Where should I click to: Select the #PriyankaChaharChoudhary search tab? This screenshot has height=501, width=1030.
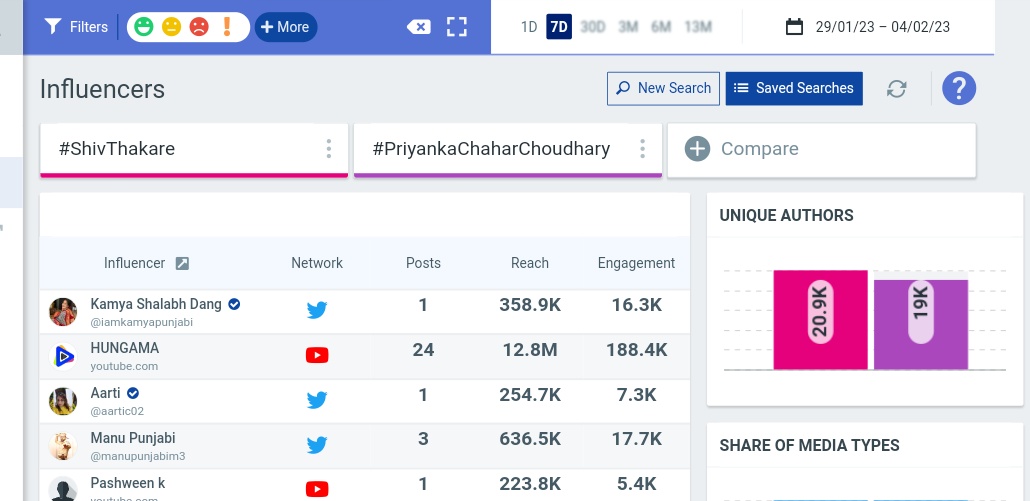[x=508, y=150]
